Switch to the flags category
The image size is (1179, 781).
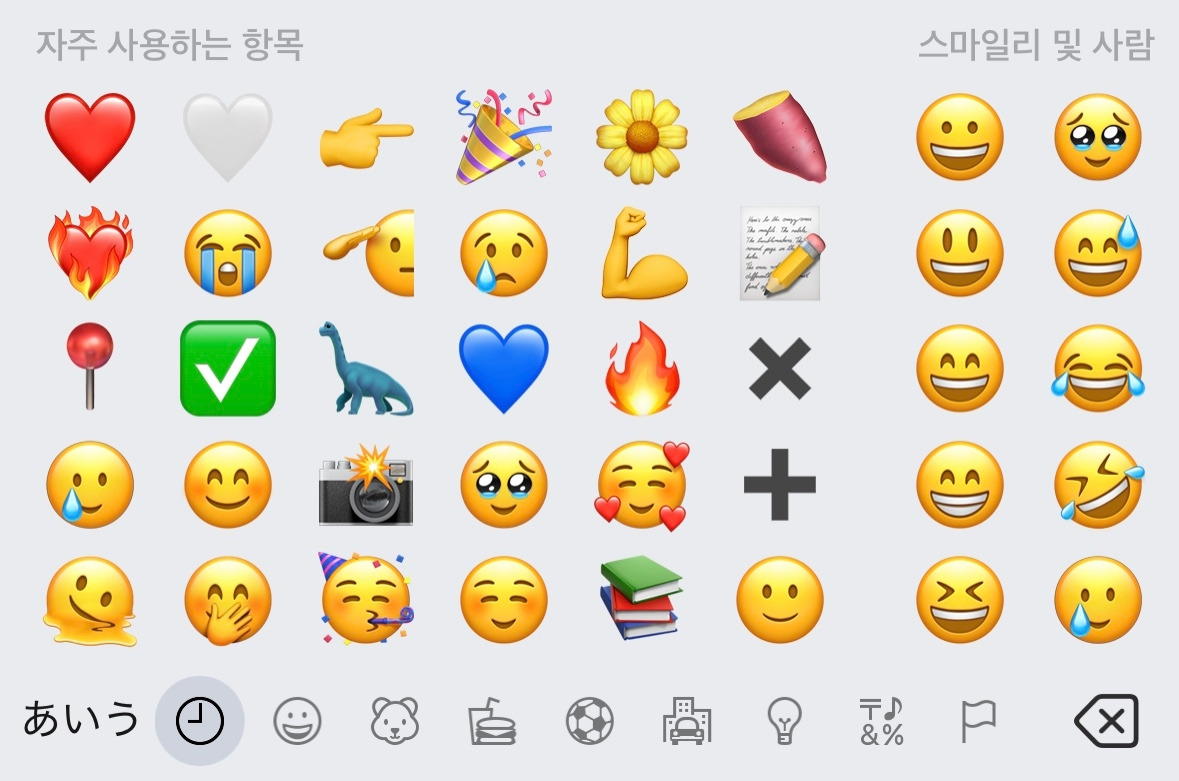tap(979, 721)
